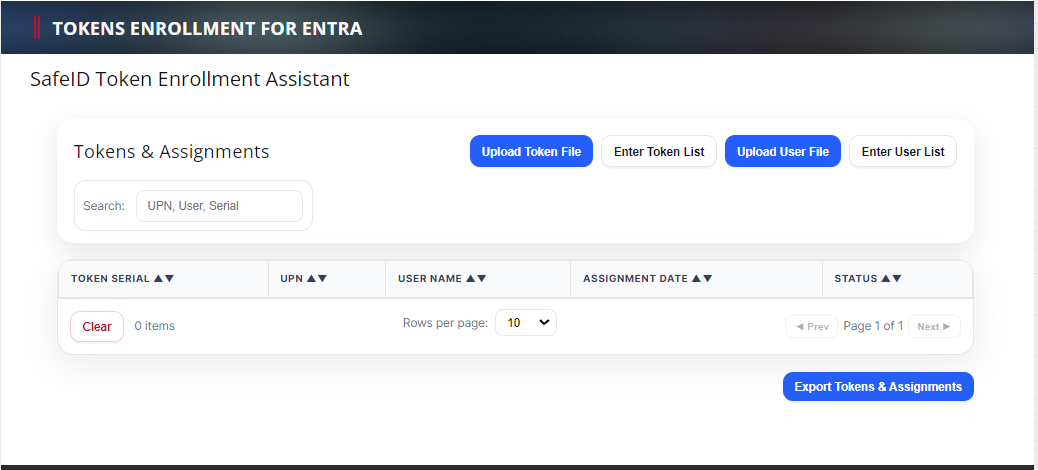Screen dimensions: 1038x470
Task: Click the Upload User File button
Action: (x=782, y=152)
